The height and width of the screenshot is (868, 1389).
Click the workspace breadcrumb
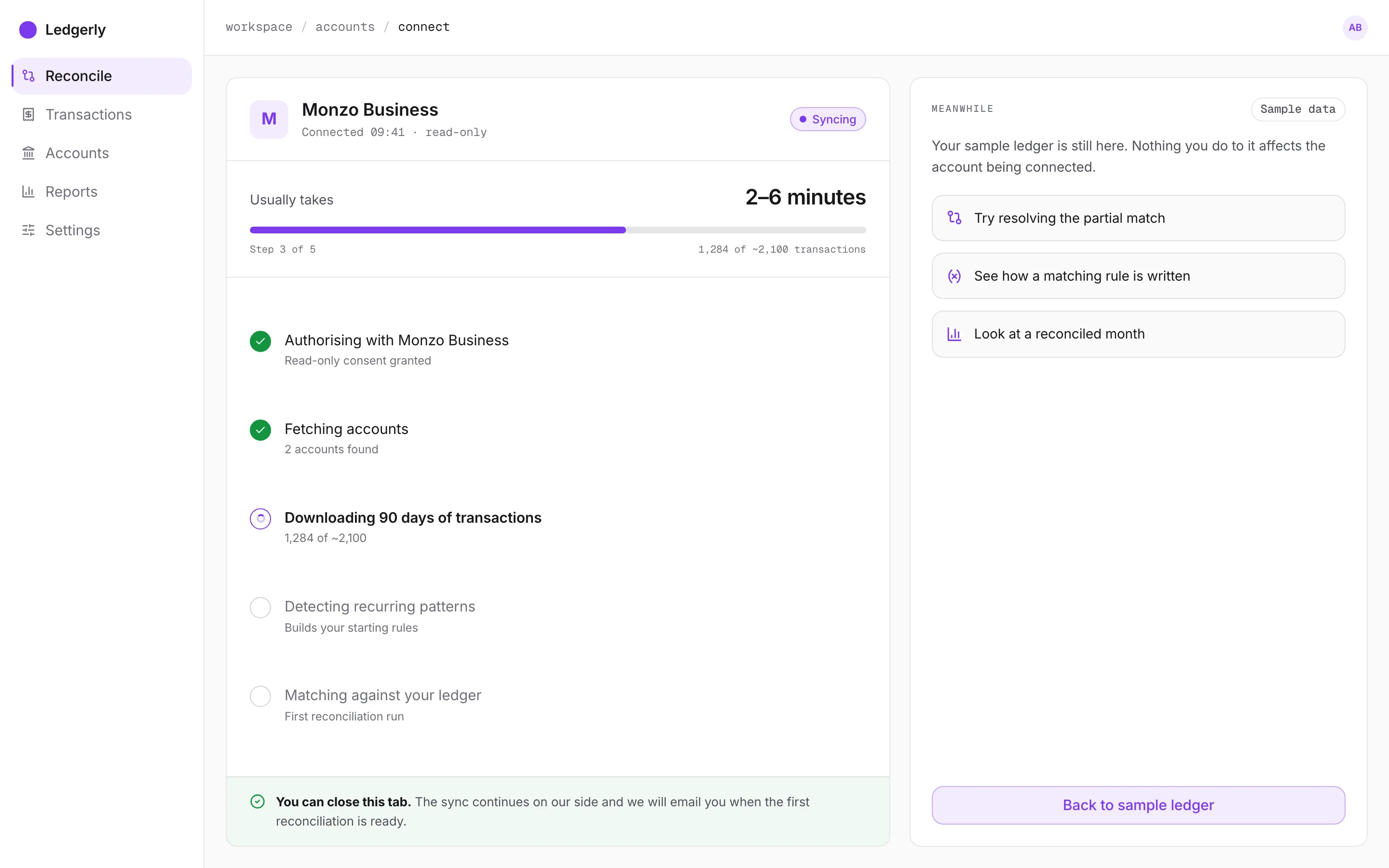[x=259, y=27]
